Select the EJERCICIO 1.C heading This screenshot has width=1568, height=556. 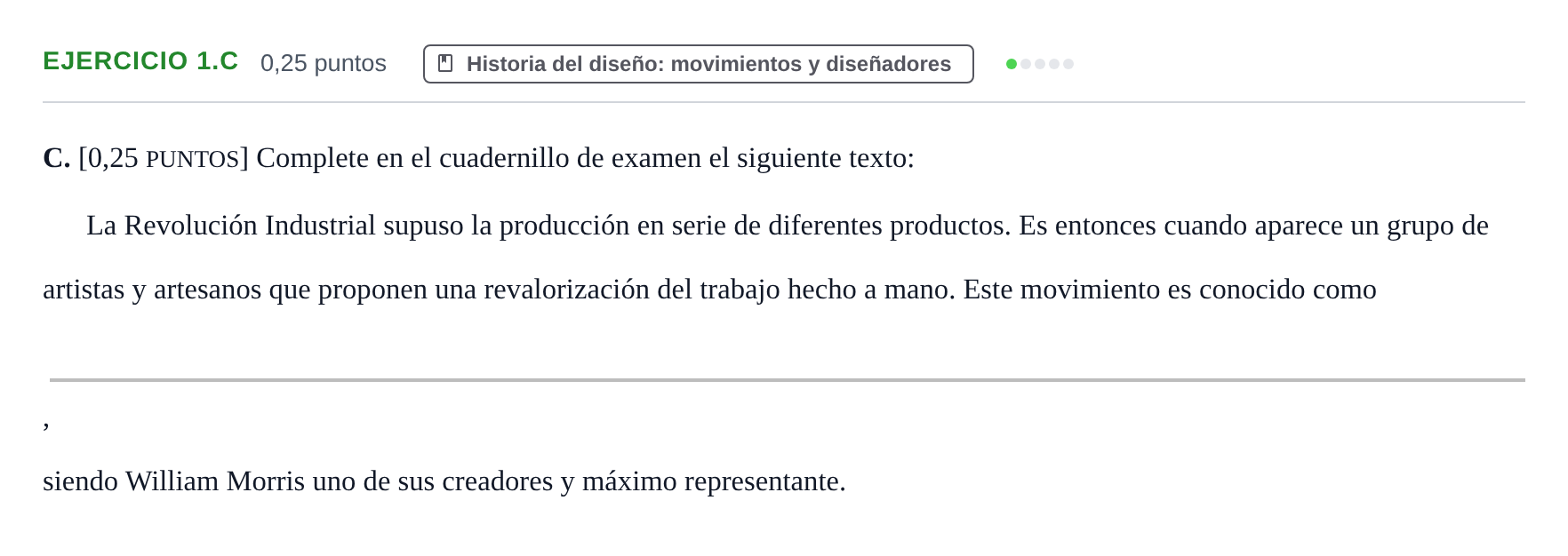140,61
